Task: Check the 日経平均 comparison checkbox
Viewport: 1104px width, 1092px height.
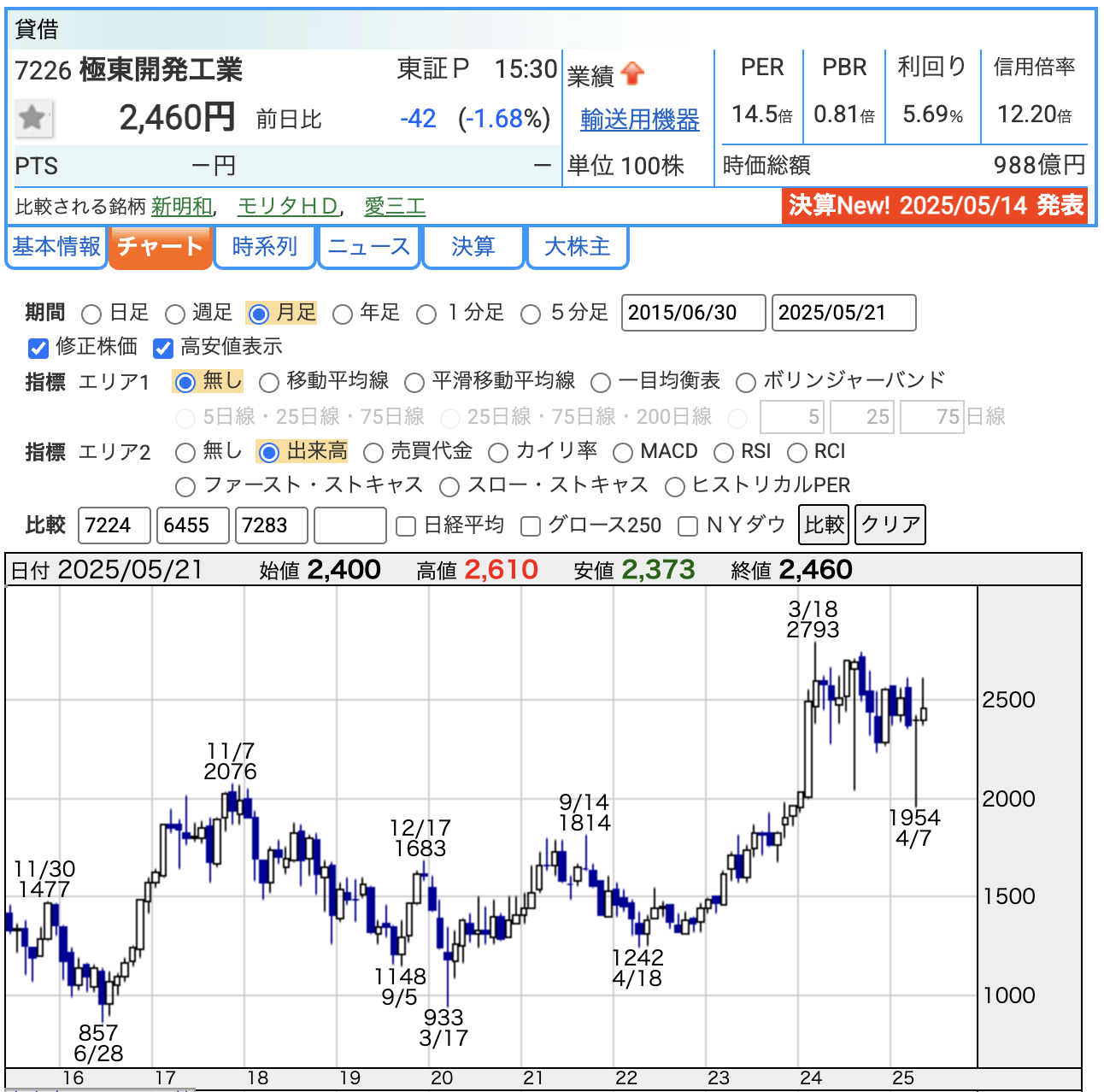Action: click(406, 526)
